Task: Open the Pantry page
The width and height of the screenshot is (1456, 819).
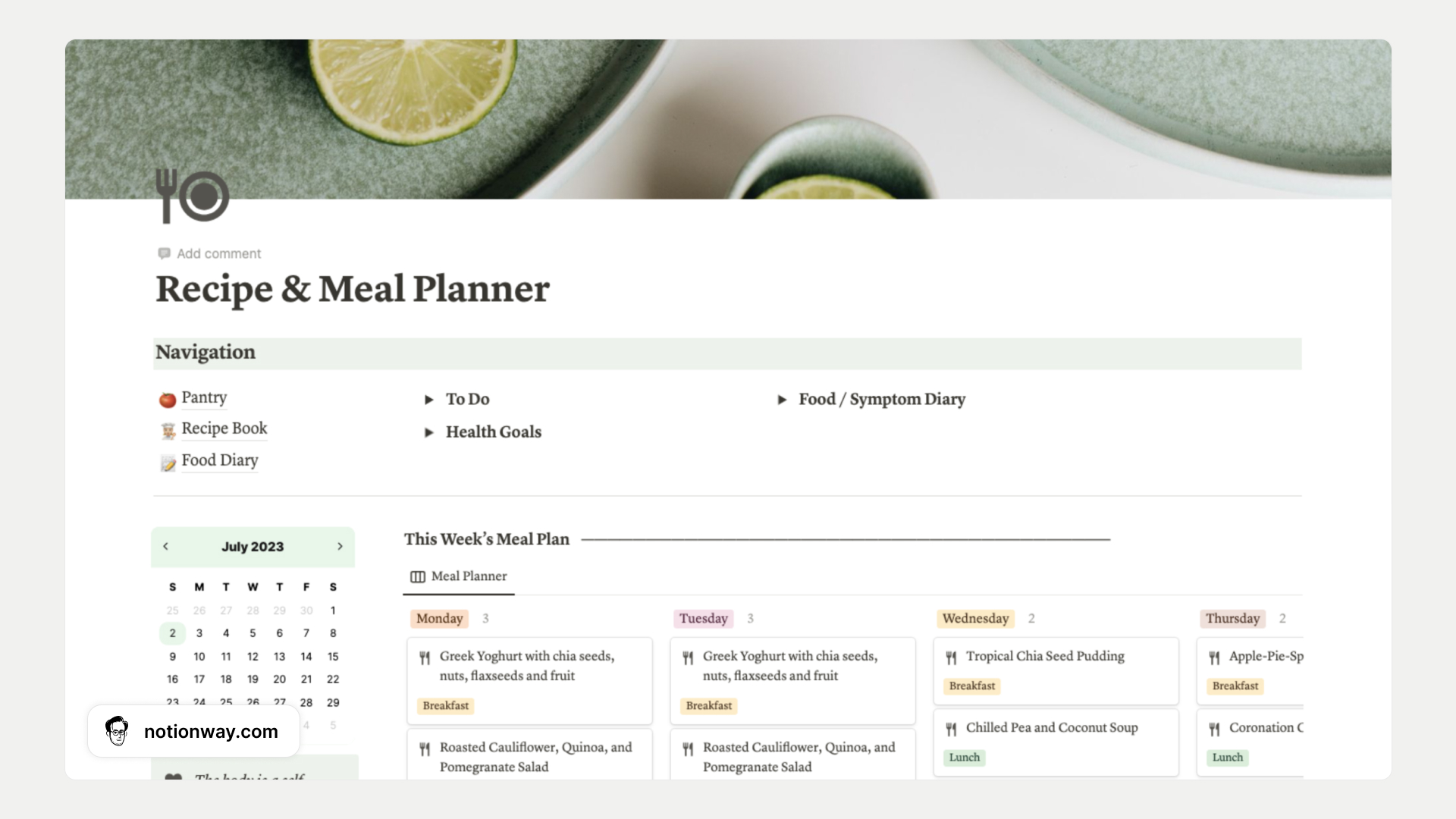Action: [204, 397]
